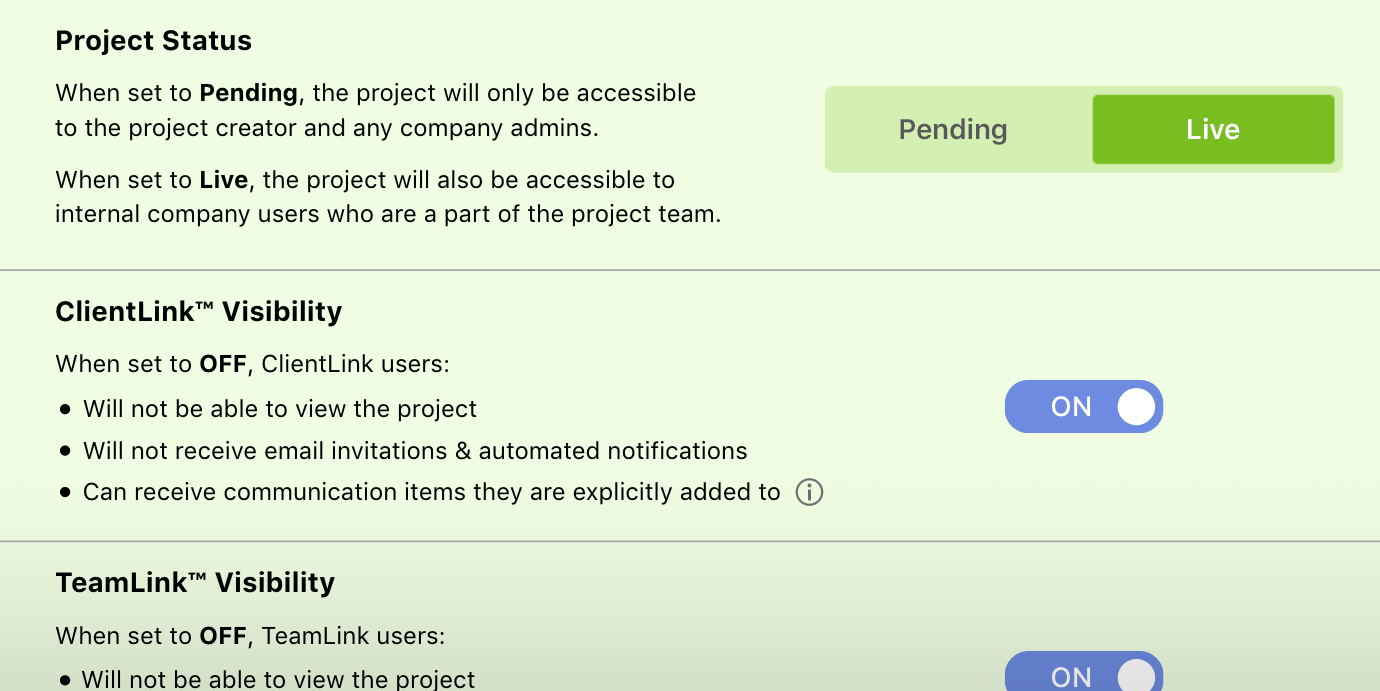Click the bold 'Pending' word in the description
The height and width of the screenshot is (691, 1380).
[x=247, y=93]
